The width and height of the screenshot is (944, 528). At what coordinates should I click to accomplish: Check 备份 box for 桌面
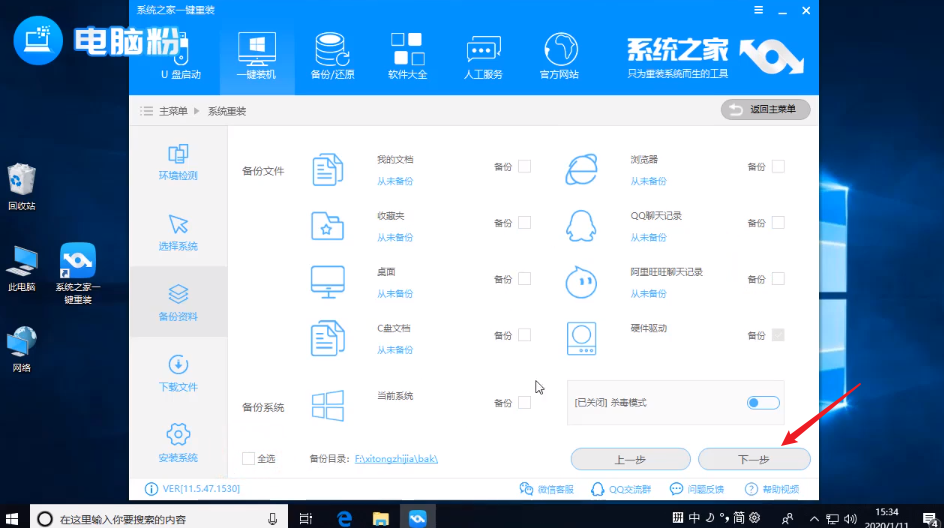524,279
